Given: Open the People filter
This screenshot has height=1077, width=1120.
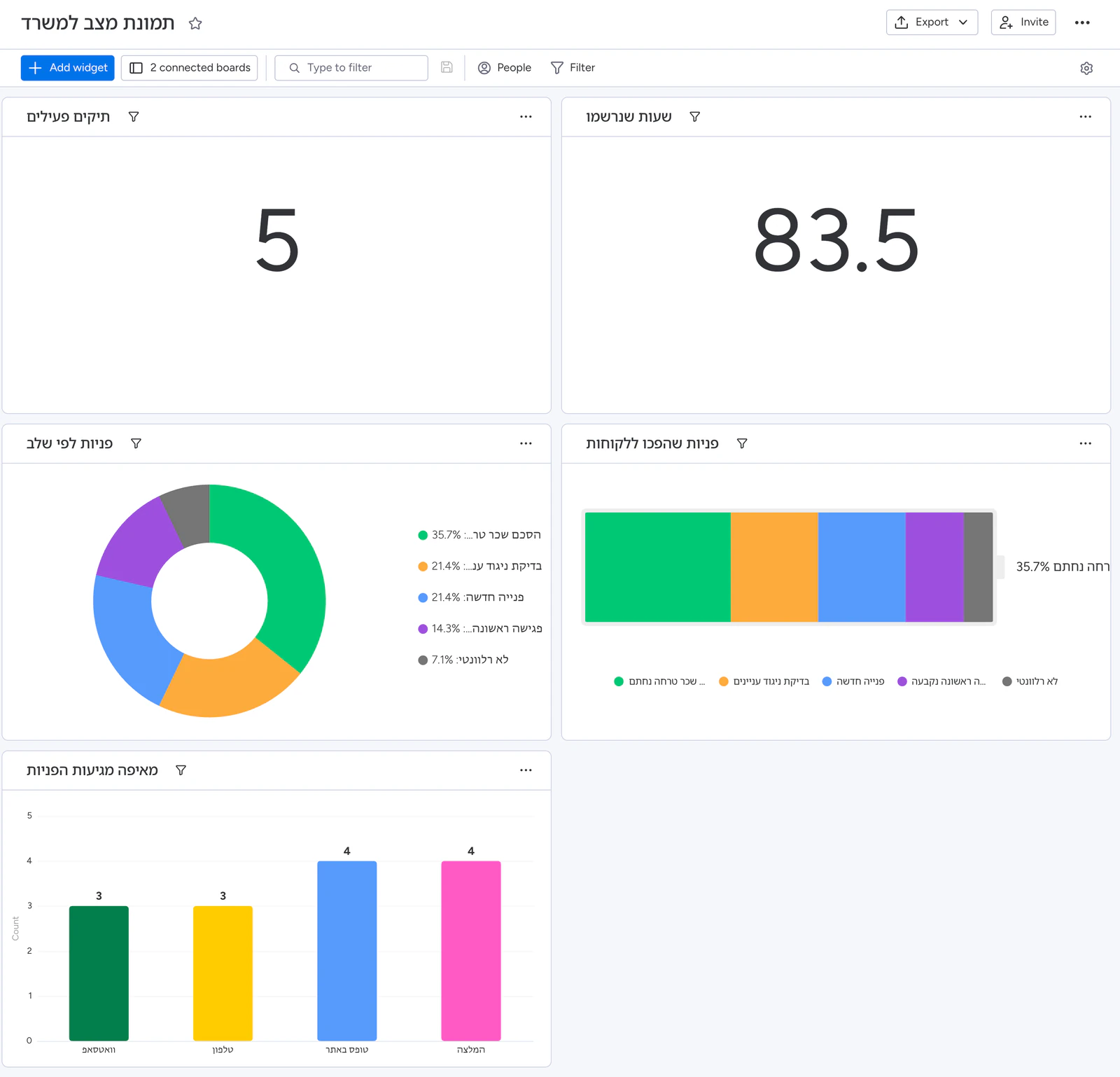Looking at the screenshot, I should [505, 68].
